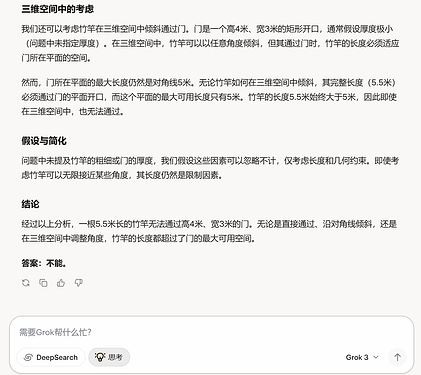
Task: Click the paragraph starting with 问题中未提及
Action: [x=210, y=168]
